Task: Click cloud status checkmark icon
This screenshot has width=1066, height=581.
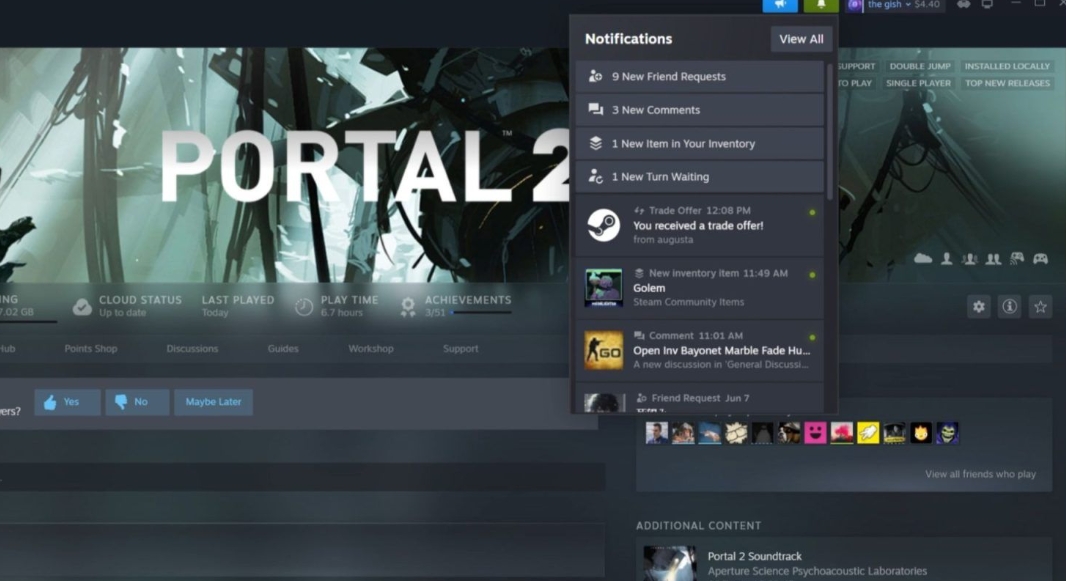Action: (x=82, y=307)
